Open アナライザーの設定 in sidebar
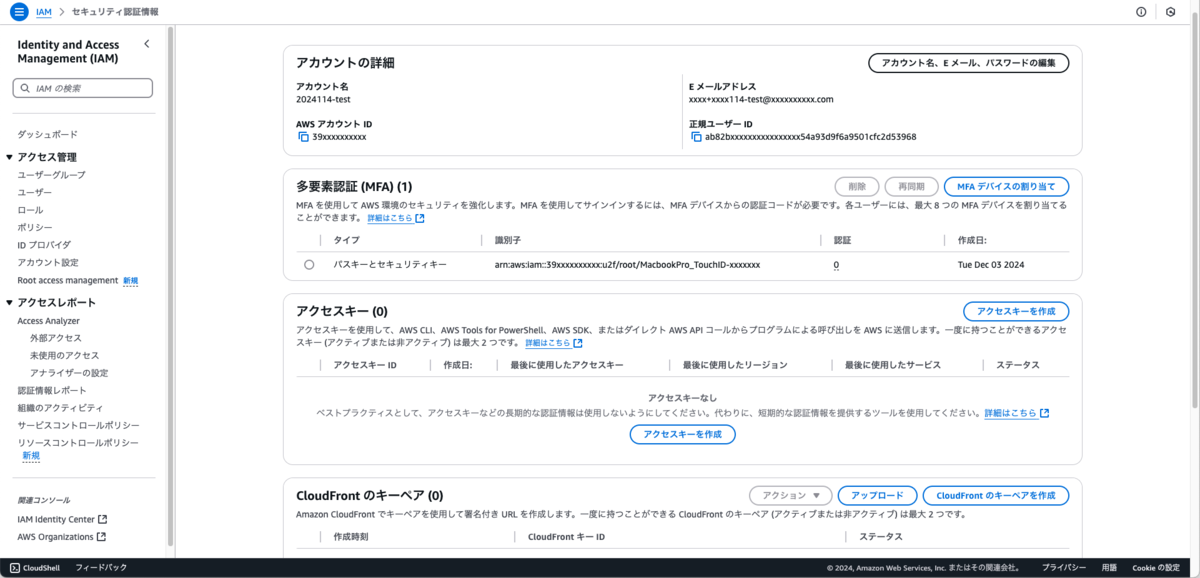 point(69,373)
